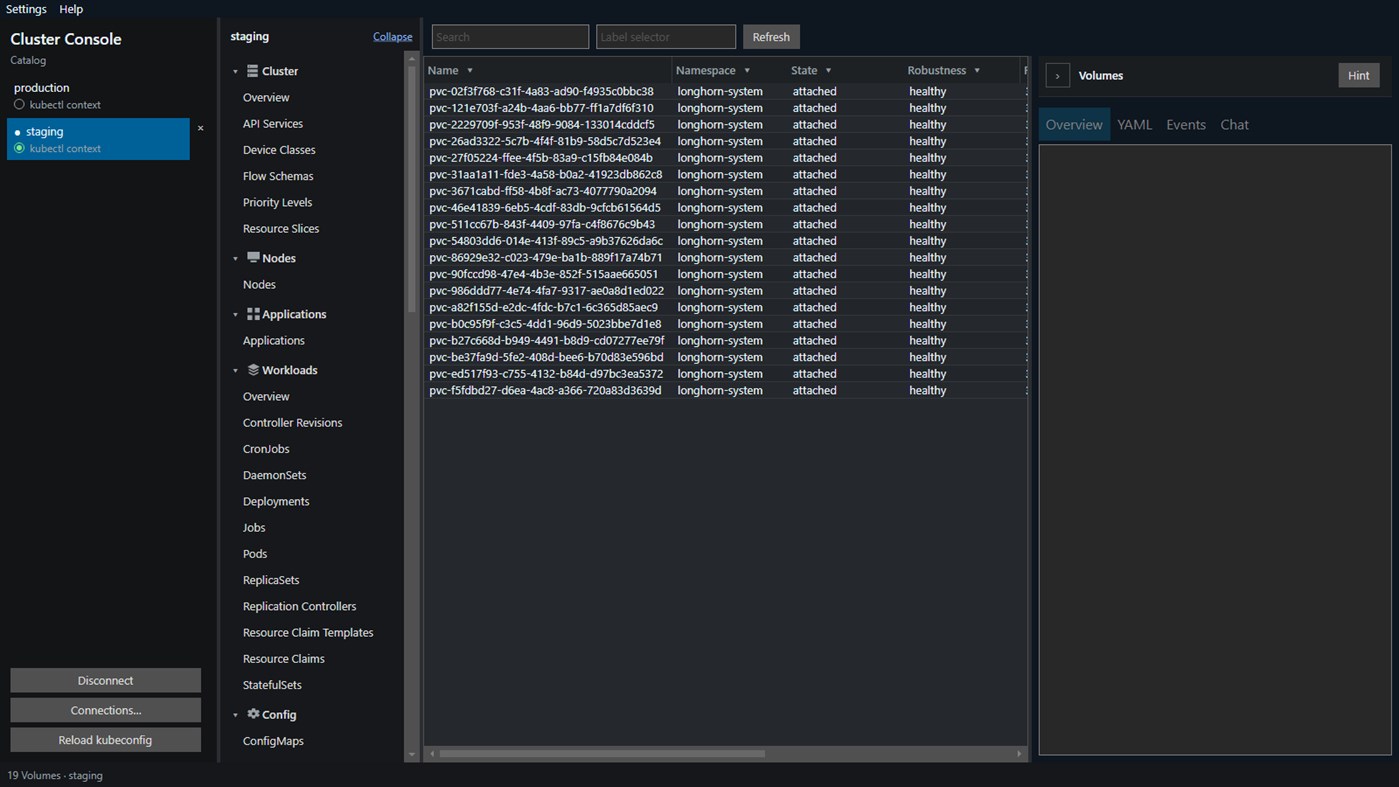
Task: Open Deployments in the Workloads tree
Action: coord(276,501)
